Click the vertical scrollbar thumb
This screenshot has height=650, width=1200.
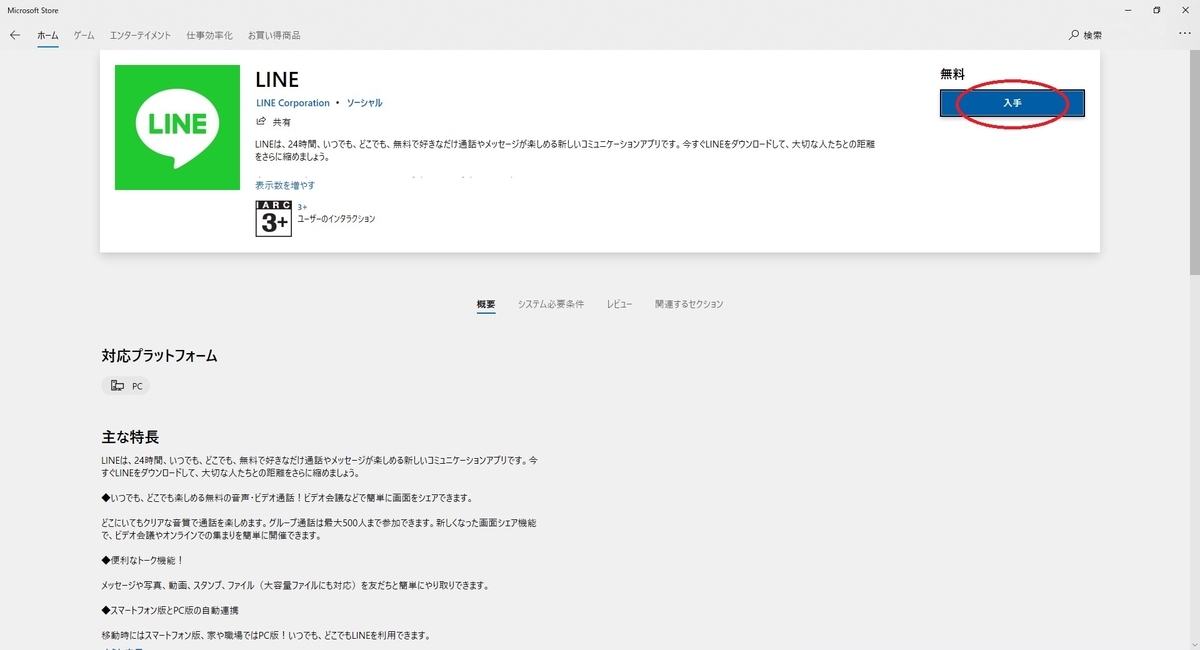pos(1194,160)
